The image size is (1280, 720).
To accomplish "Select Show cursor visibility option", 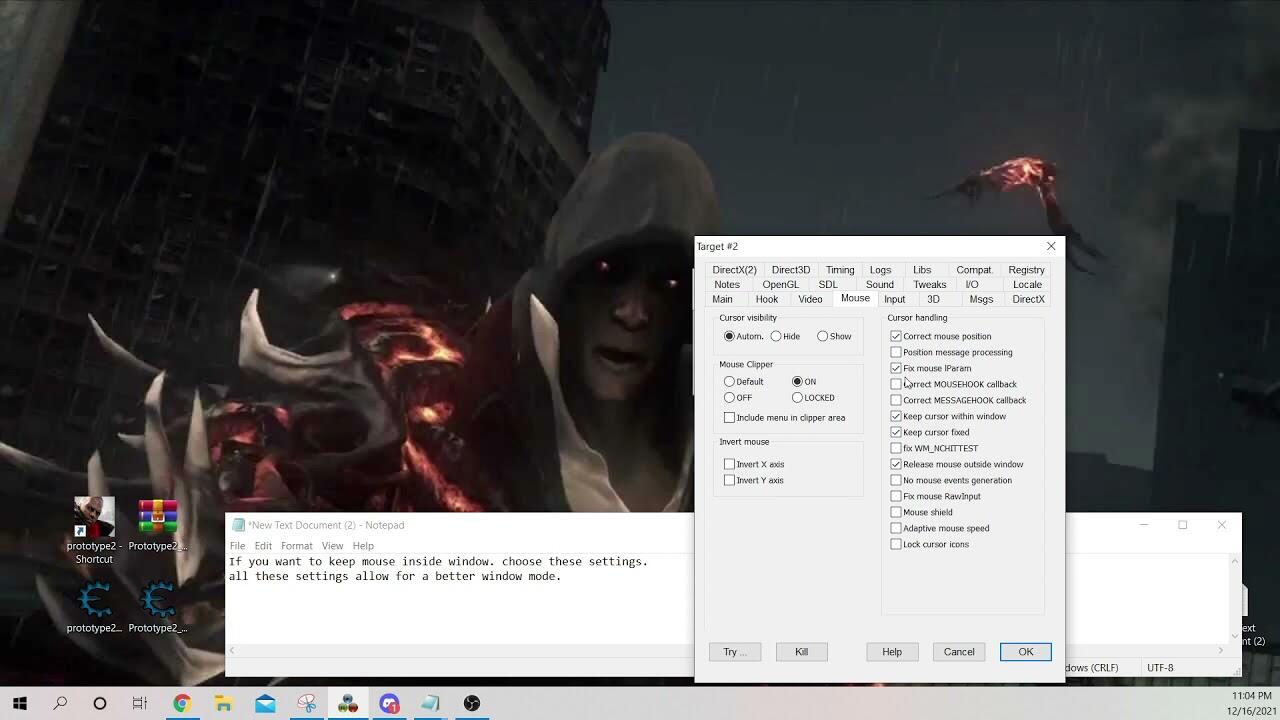I will [834, 336].
